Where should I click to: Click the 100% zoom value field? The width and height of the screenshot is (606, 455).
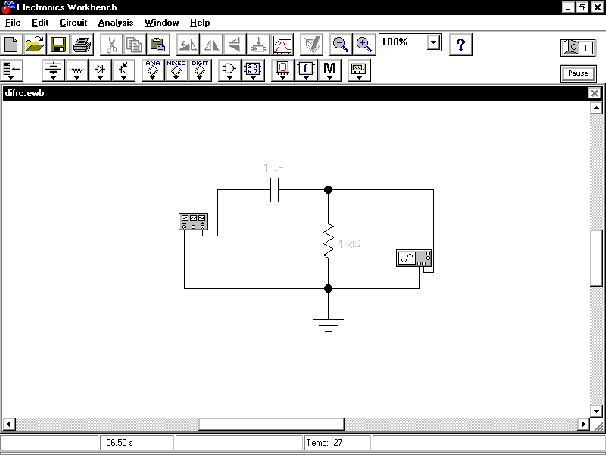[403, 42]
